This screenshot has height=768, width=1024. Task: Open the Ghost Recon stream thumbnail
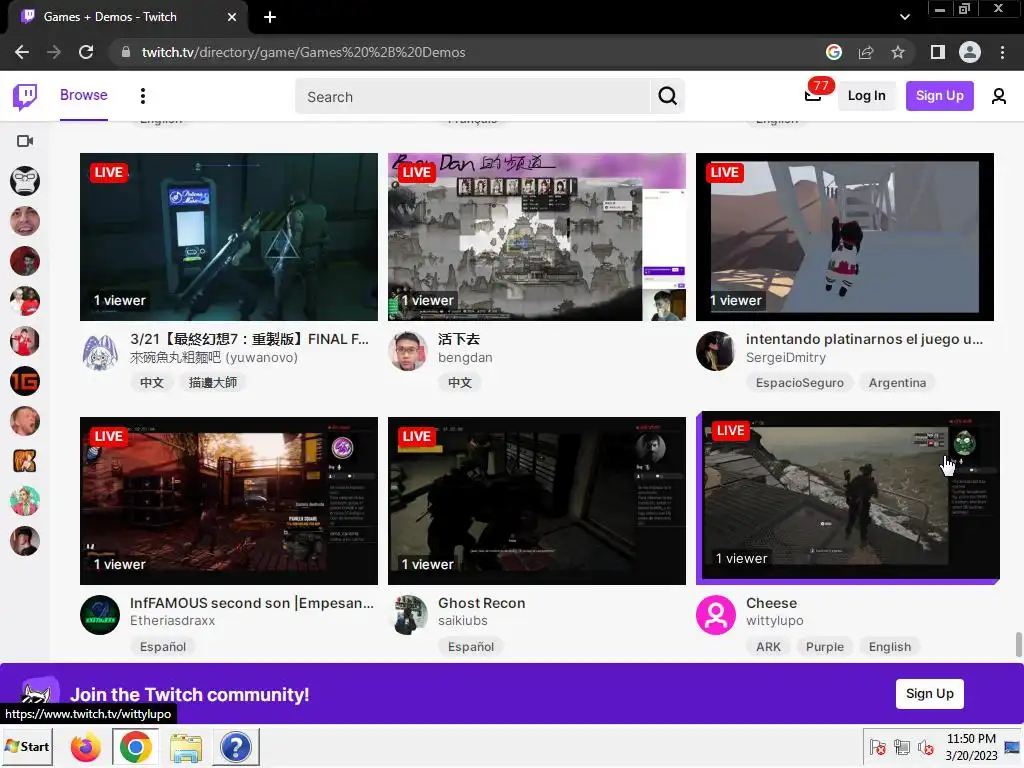click(537, 501)
